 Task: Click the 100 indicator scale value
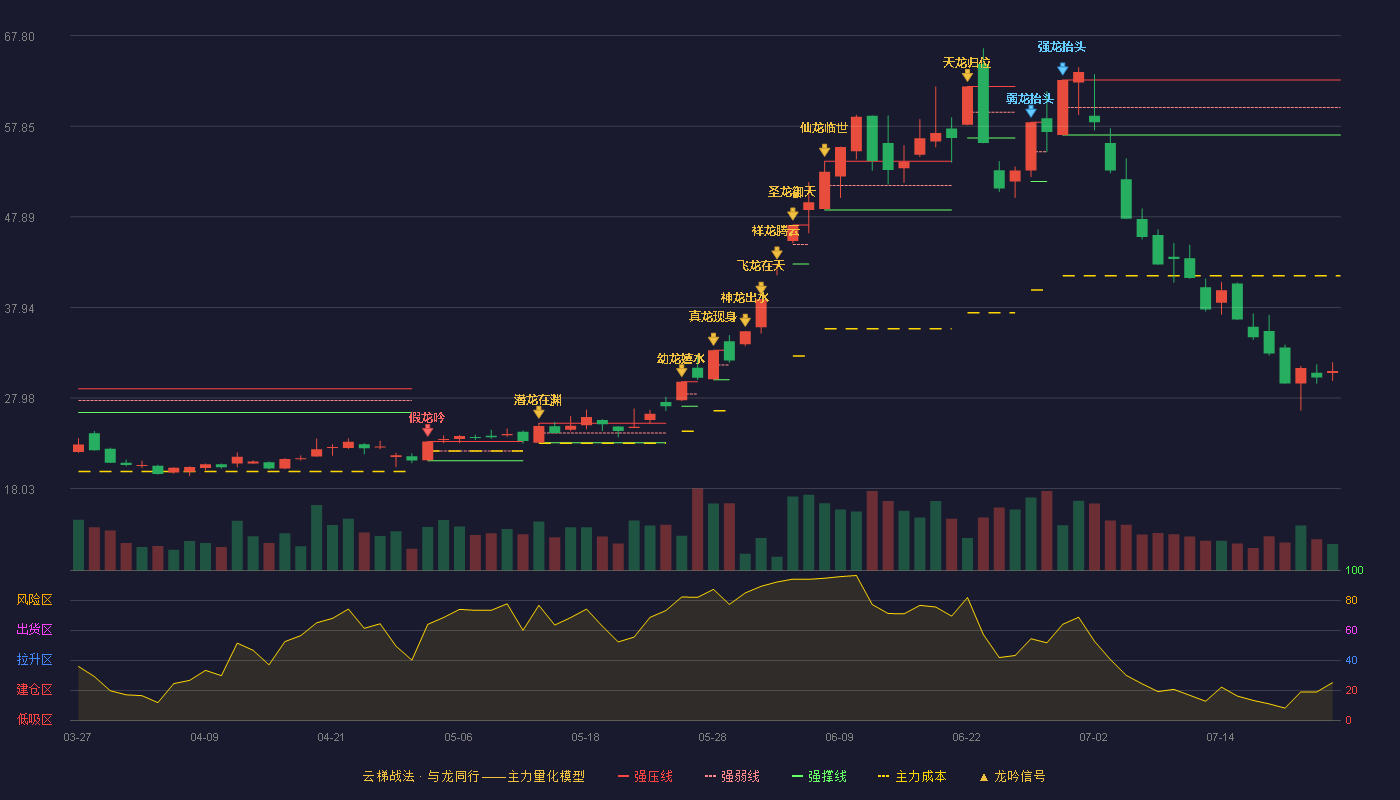click(1354, 571)
